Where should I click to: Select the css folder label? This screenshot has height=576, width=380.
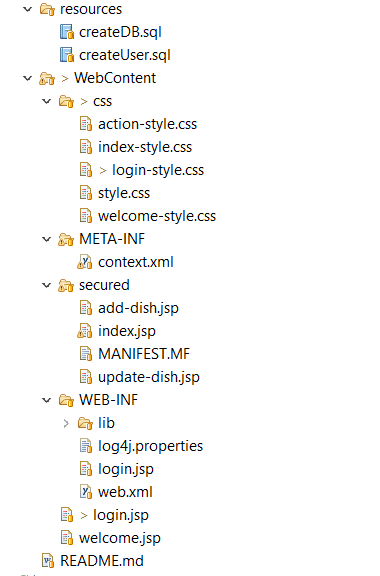[x=103, y=101]
